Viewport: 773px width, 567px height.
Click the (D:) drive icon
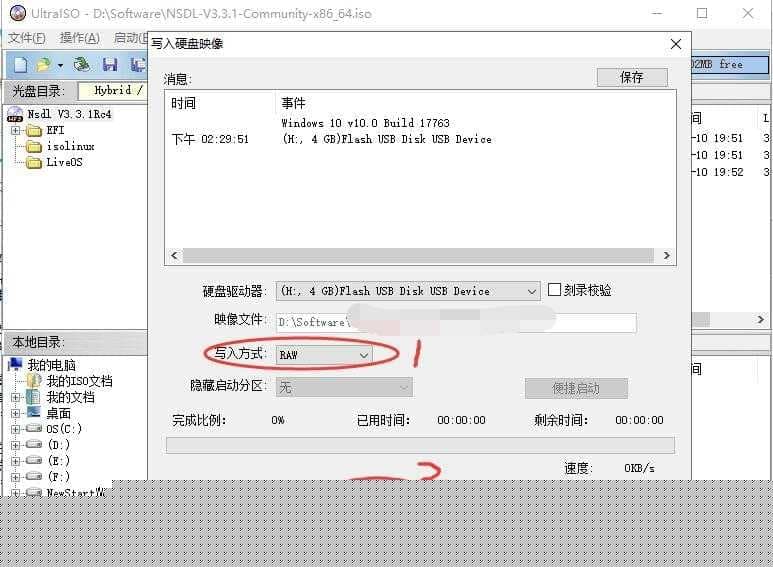[x=34, y=444]
